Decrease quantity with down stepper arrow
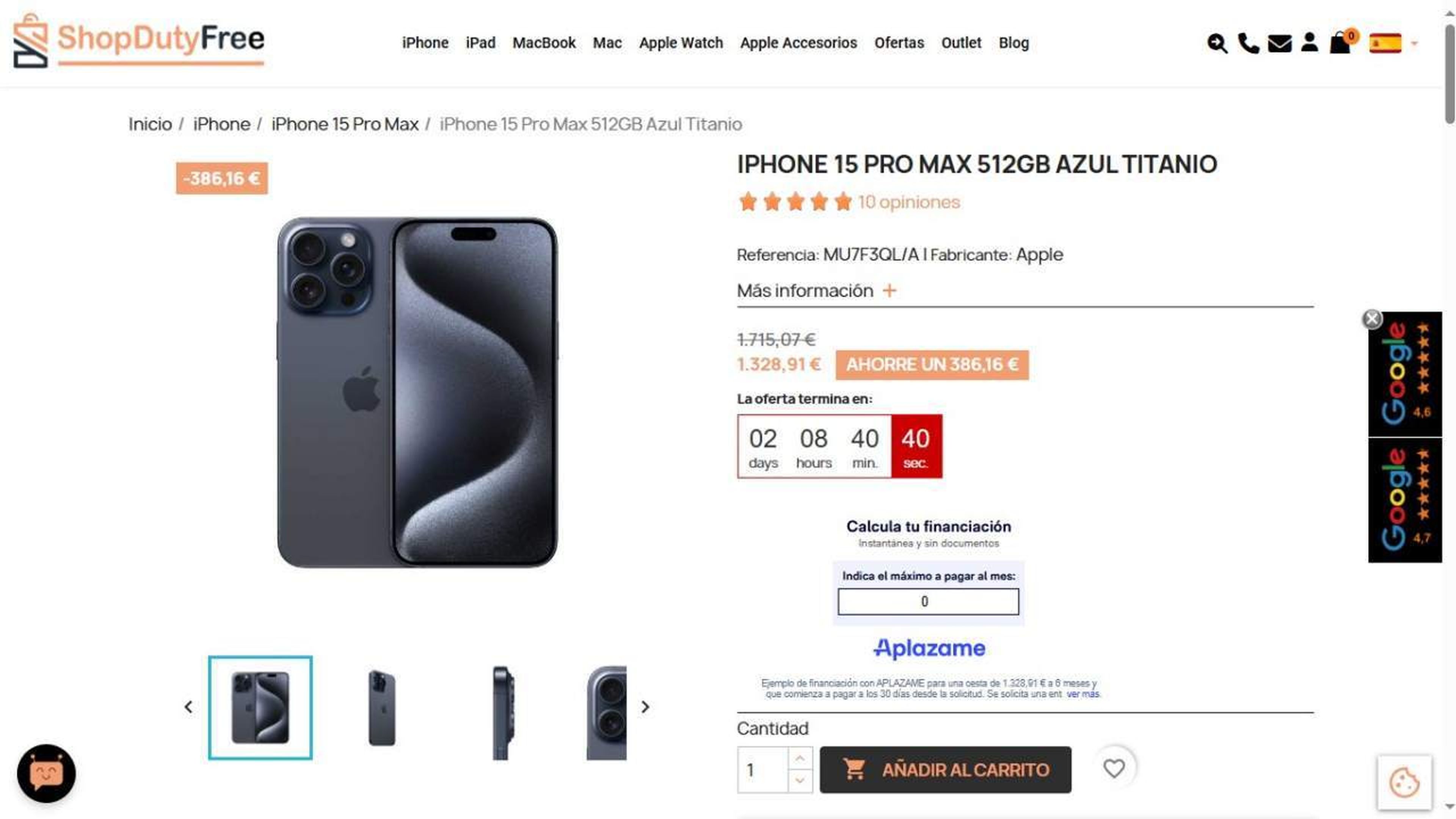The width and height of the screenshot is (1456, 819). [800, 781]
